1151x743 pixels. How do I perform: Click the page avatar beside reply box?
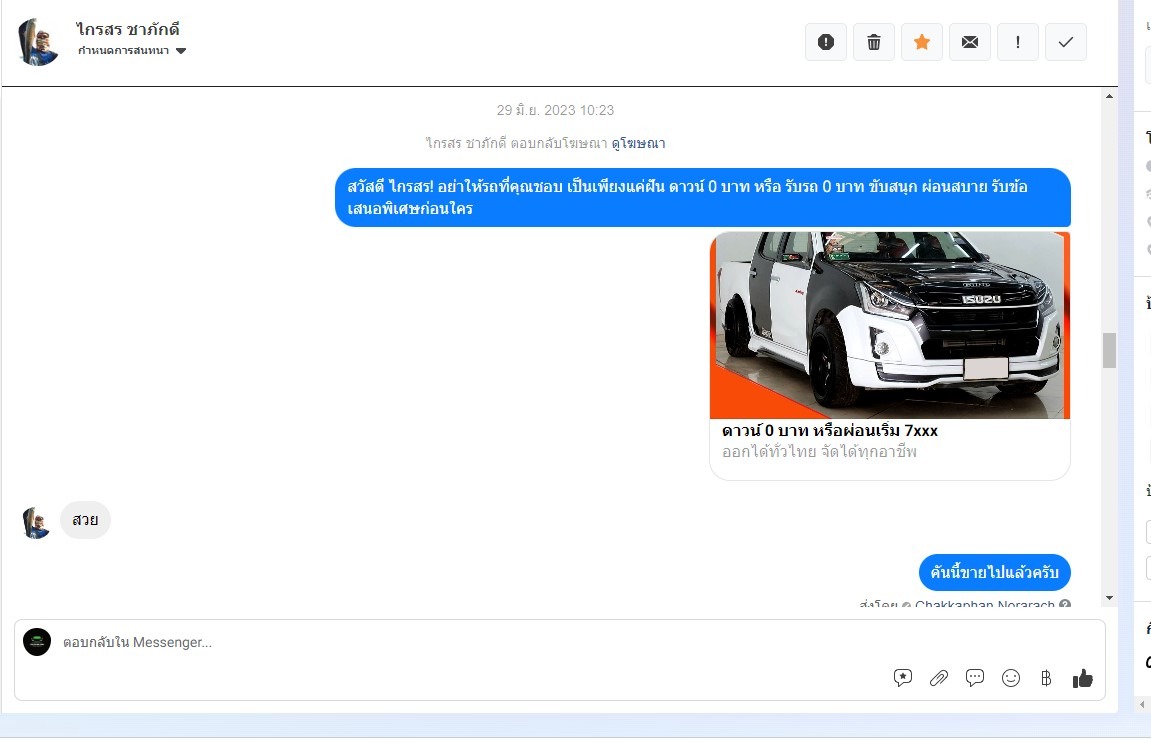pyautogui.click(x=37, y=642)
